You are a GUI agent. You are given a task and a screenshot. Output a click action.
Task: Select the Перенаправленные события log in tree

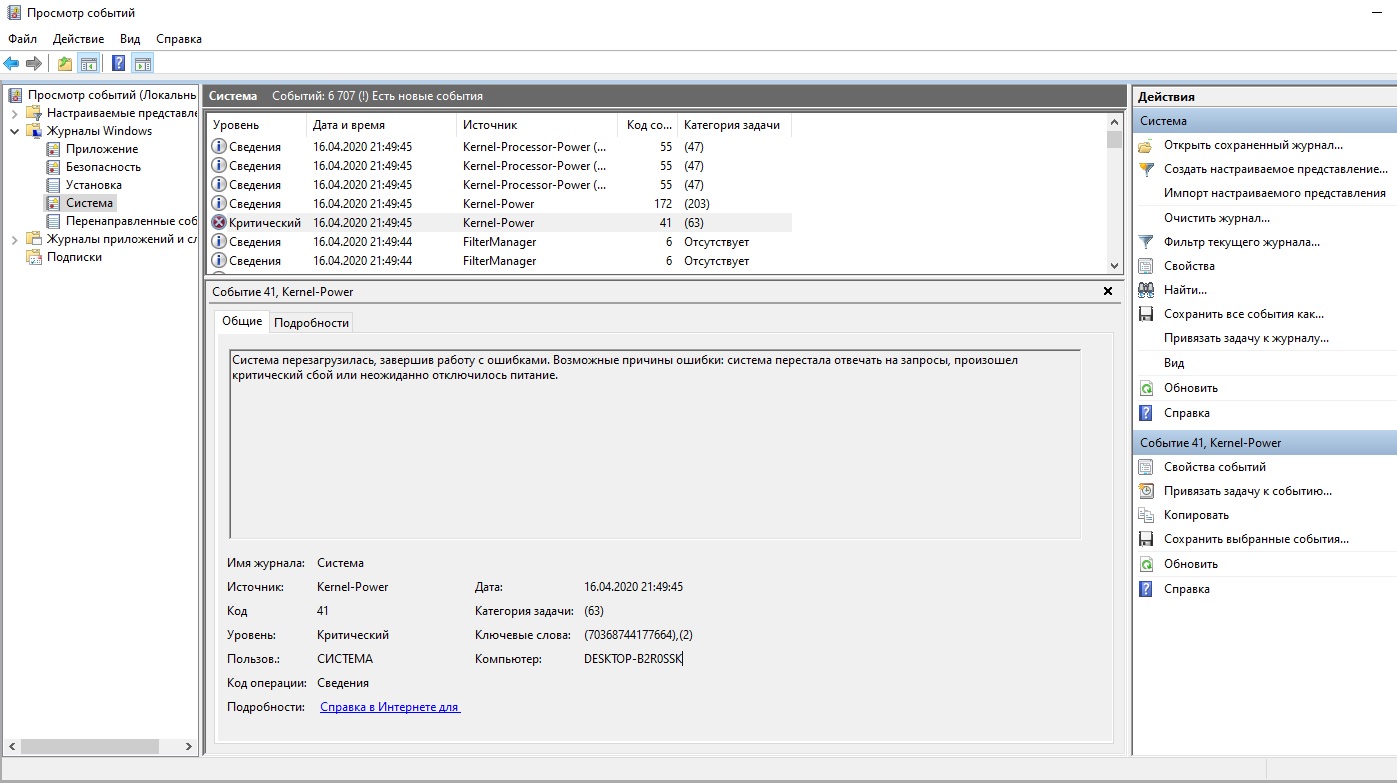[x=131, y=221]
